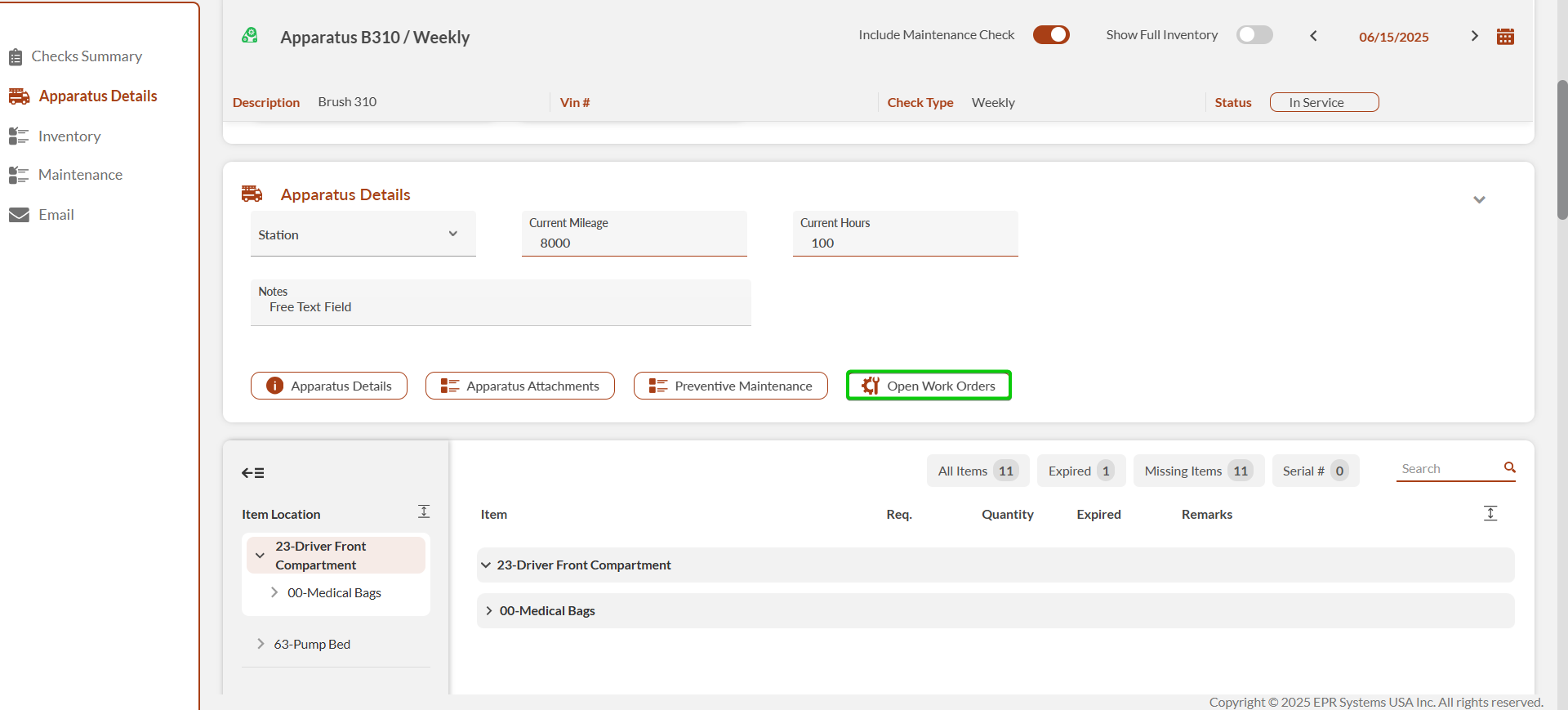The width and height of the screenshot is (1568, 710).
Task: Open Checks Summary in sidebar
Action: coord(86,56)
